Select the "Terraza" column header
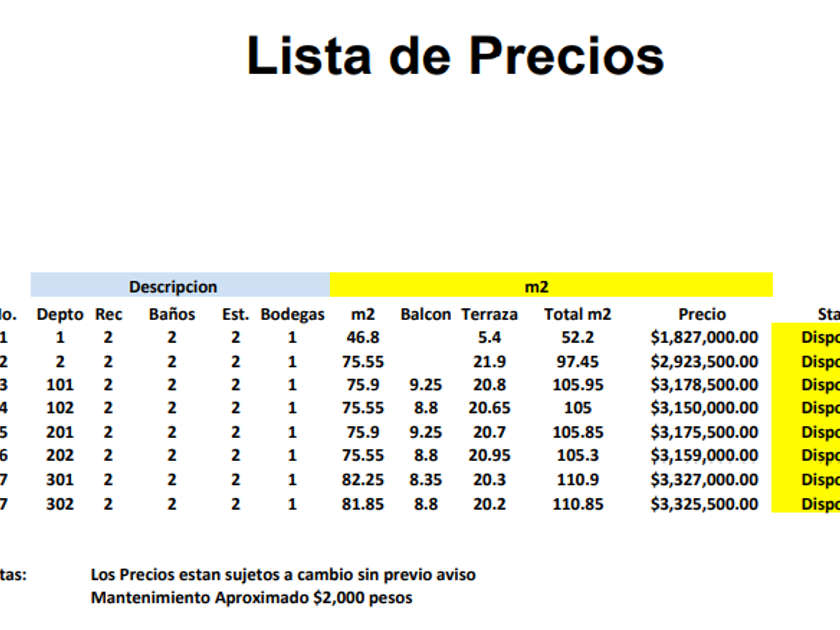 (x=490, y=314)
